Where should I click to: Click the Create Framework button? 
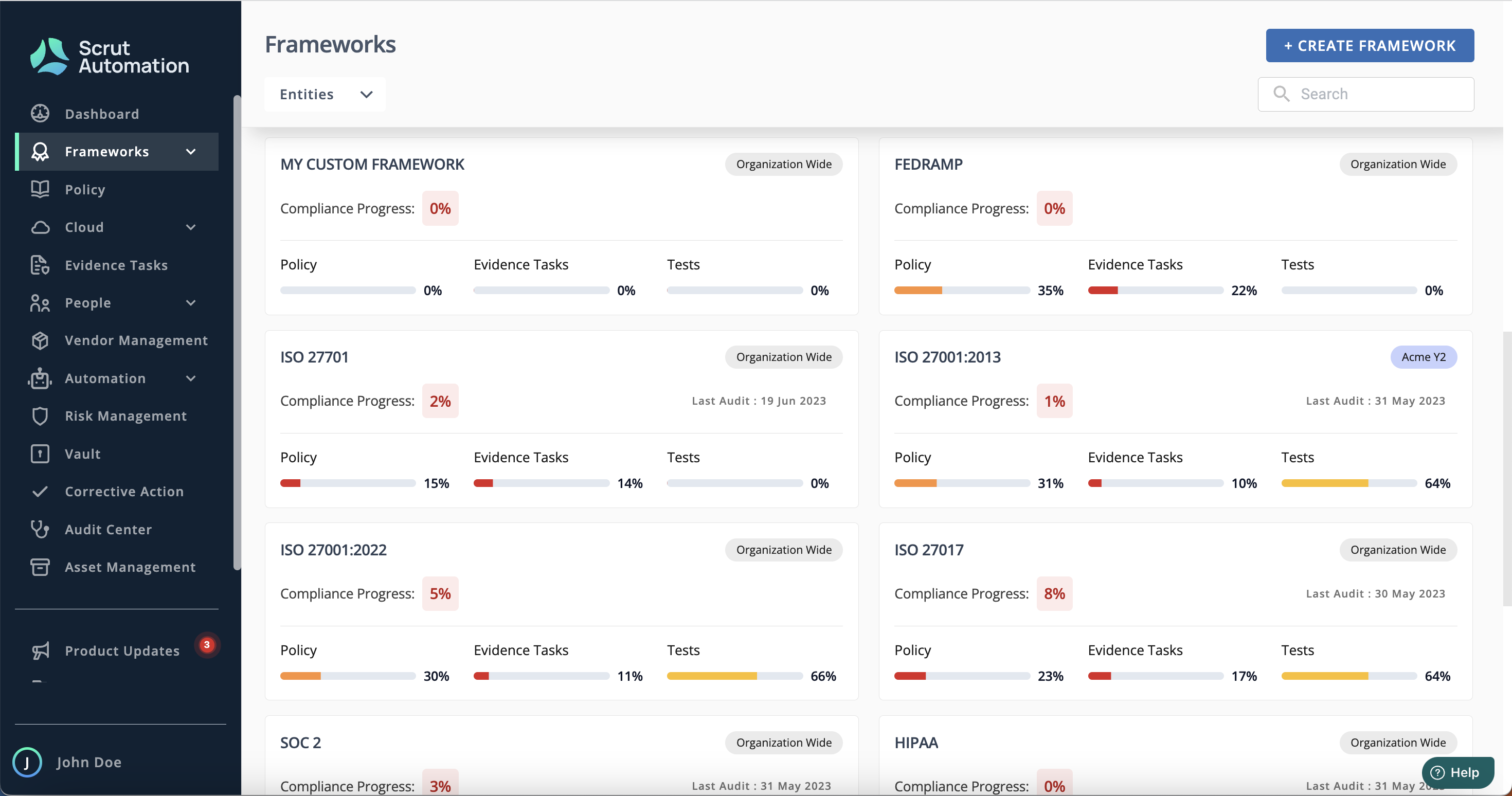coord(1370,45)
